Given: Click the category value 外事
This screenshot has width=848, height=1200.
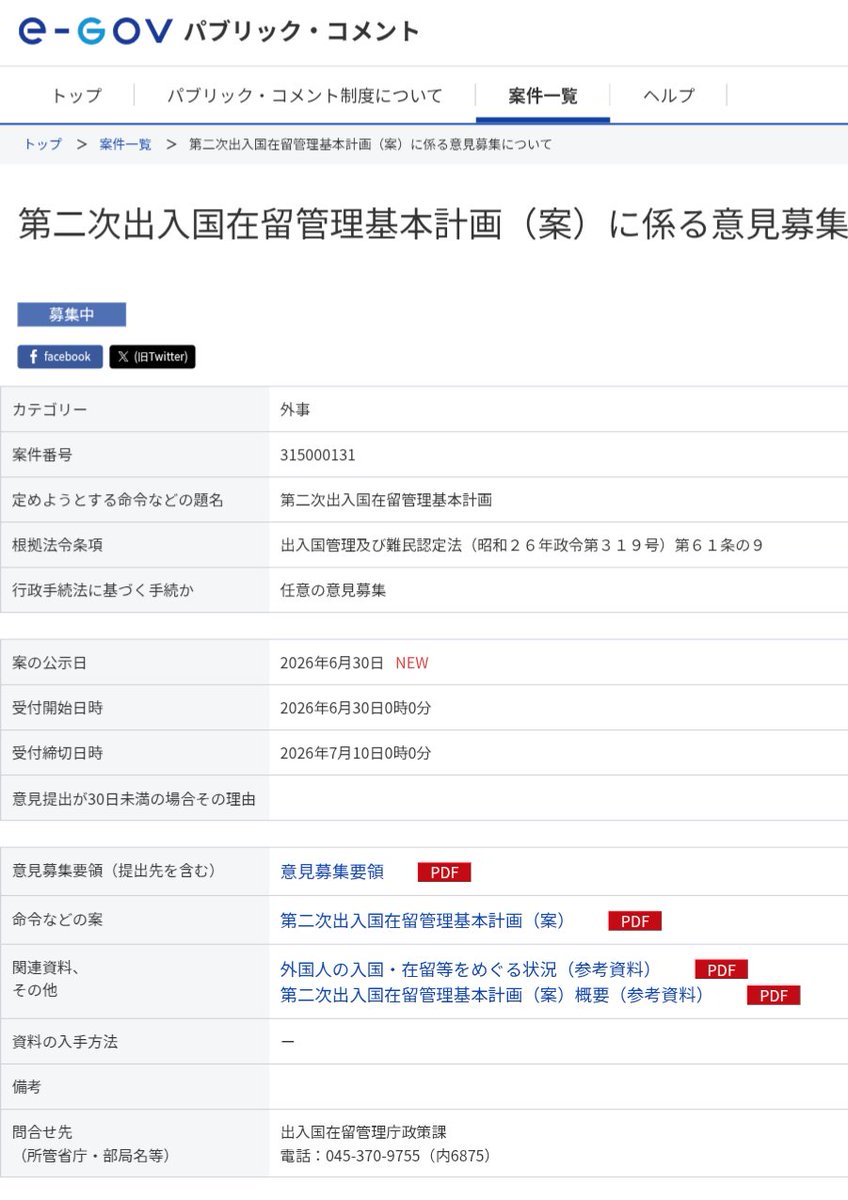Looking at the screenshot, I should tap(295, 410).
